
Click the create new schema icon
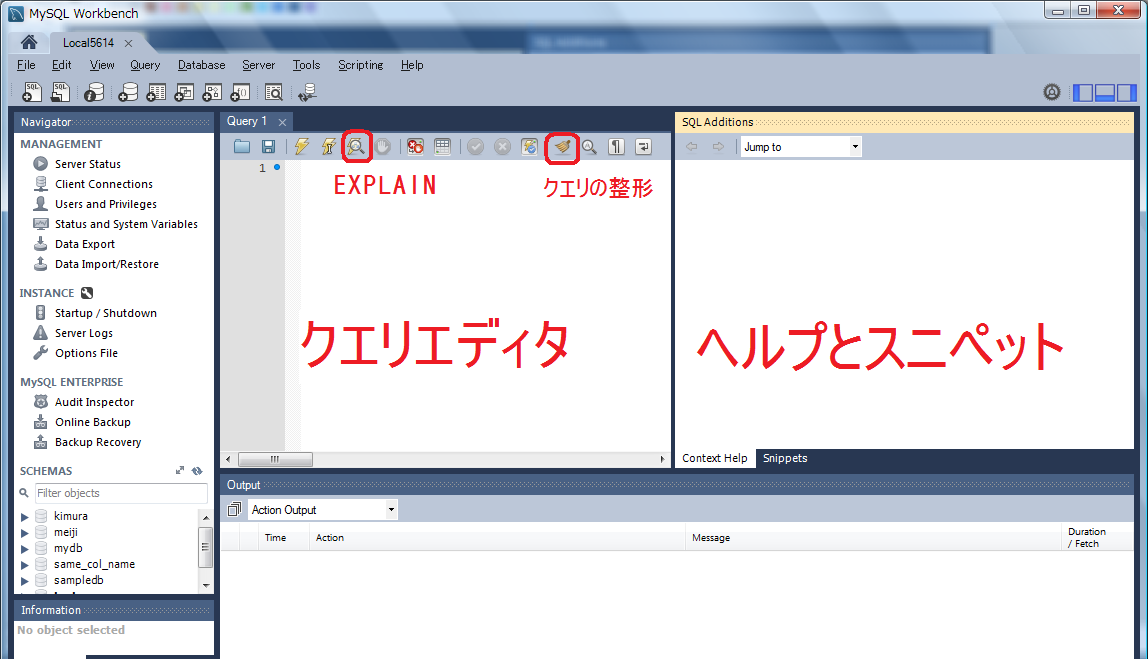click(x=128, y=92)
